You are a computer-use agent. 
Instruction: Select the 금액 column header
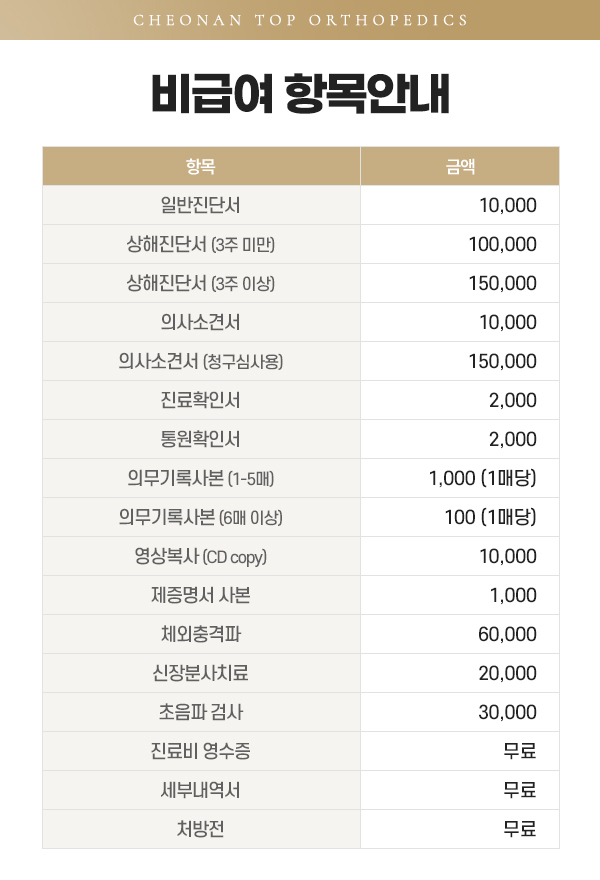[459, 166]
